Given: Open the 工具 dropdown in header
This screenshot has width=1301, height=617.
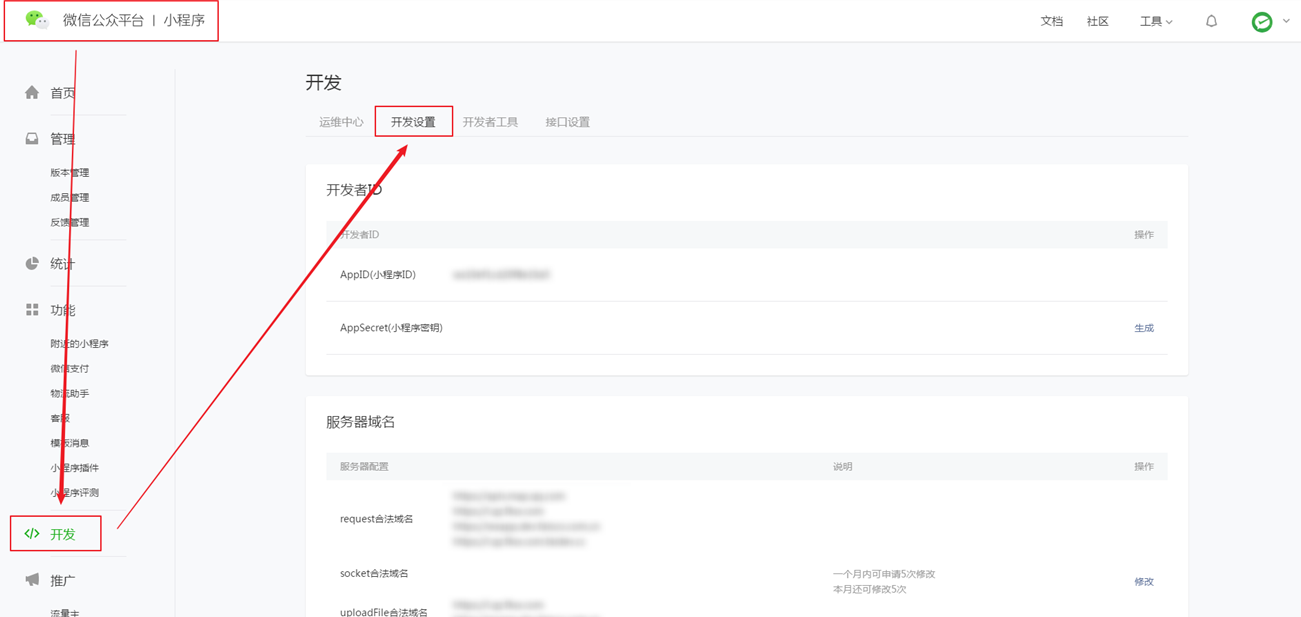Looking at the screenshot, I should point(1156,21).
